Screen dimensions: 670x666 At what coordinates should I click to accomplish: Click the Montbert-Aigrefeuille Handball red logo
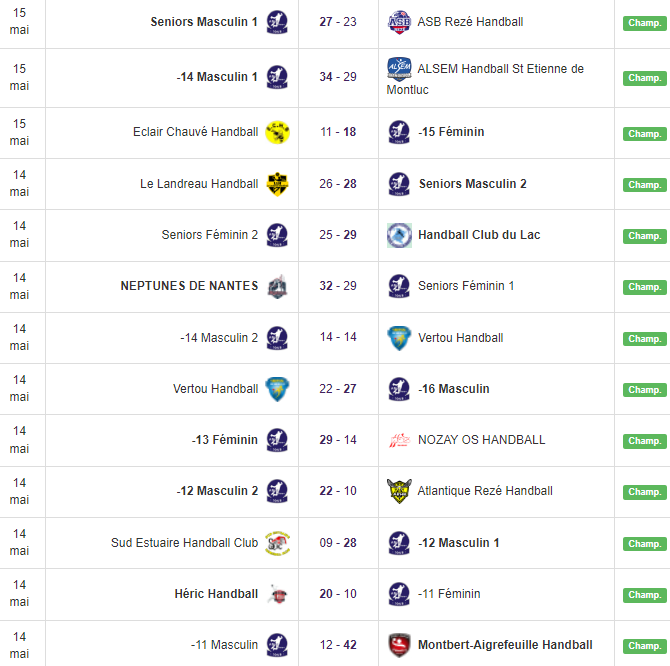(x=399, y=645)
